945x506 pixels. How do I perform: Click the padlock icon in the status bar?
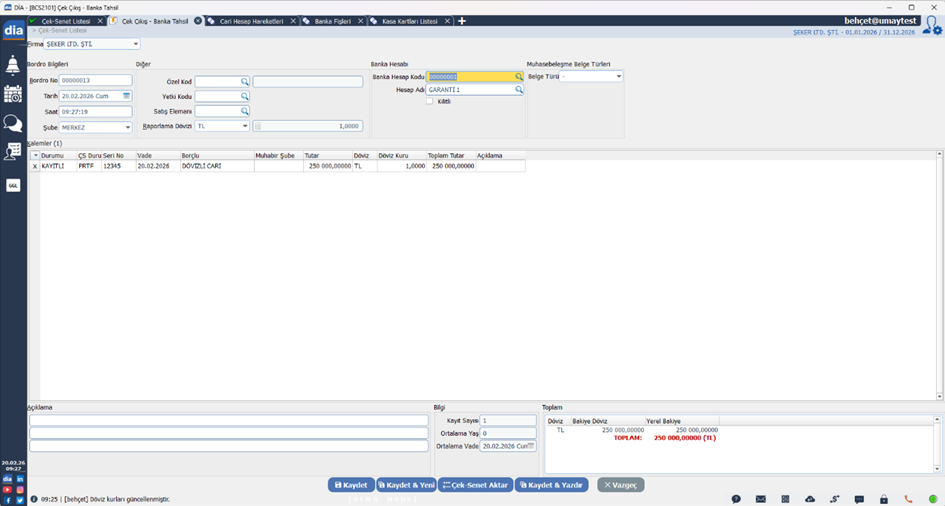883,499
